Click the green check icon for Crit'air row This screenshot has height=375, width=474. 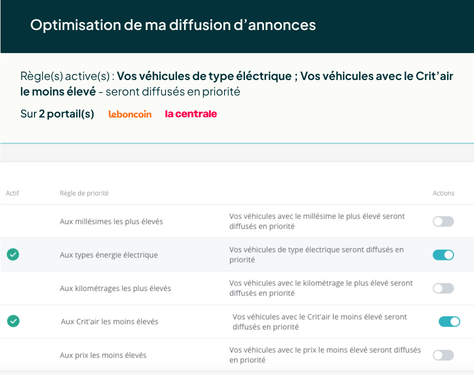(x=13, y=321)
